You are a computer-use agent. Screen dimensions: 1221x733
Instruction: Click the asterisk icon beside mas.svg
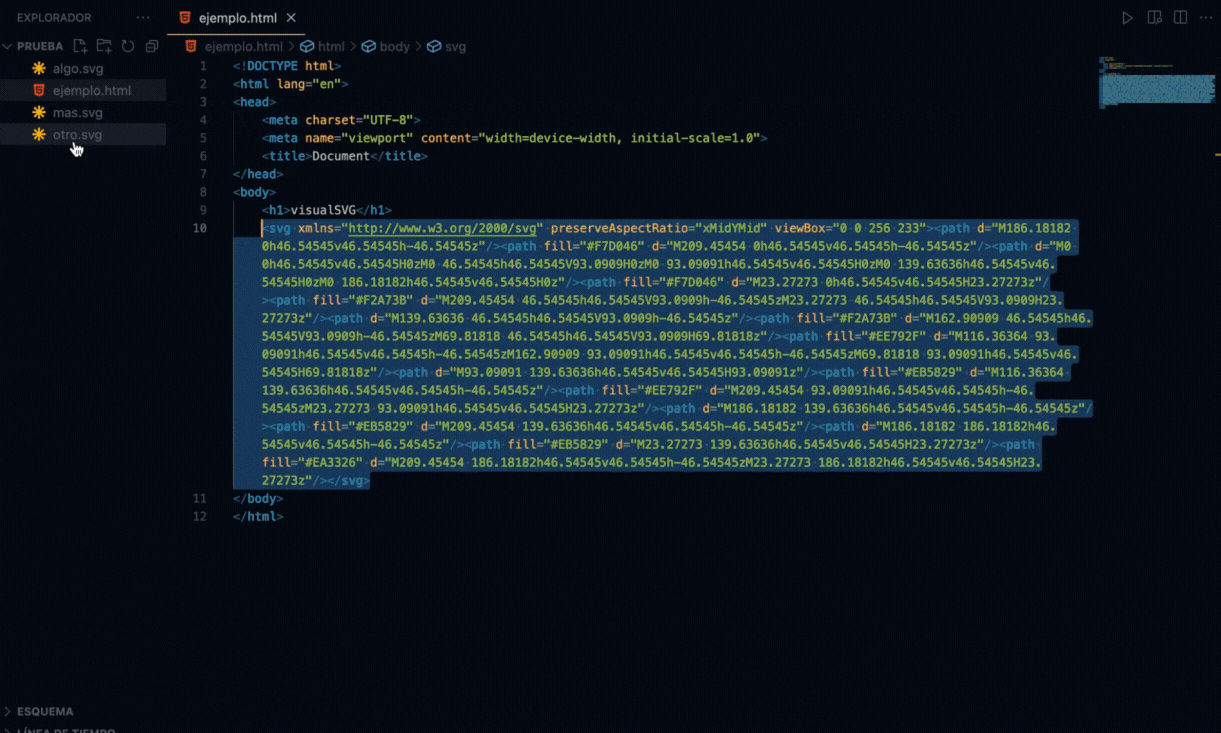coord(39,113)
